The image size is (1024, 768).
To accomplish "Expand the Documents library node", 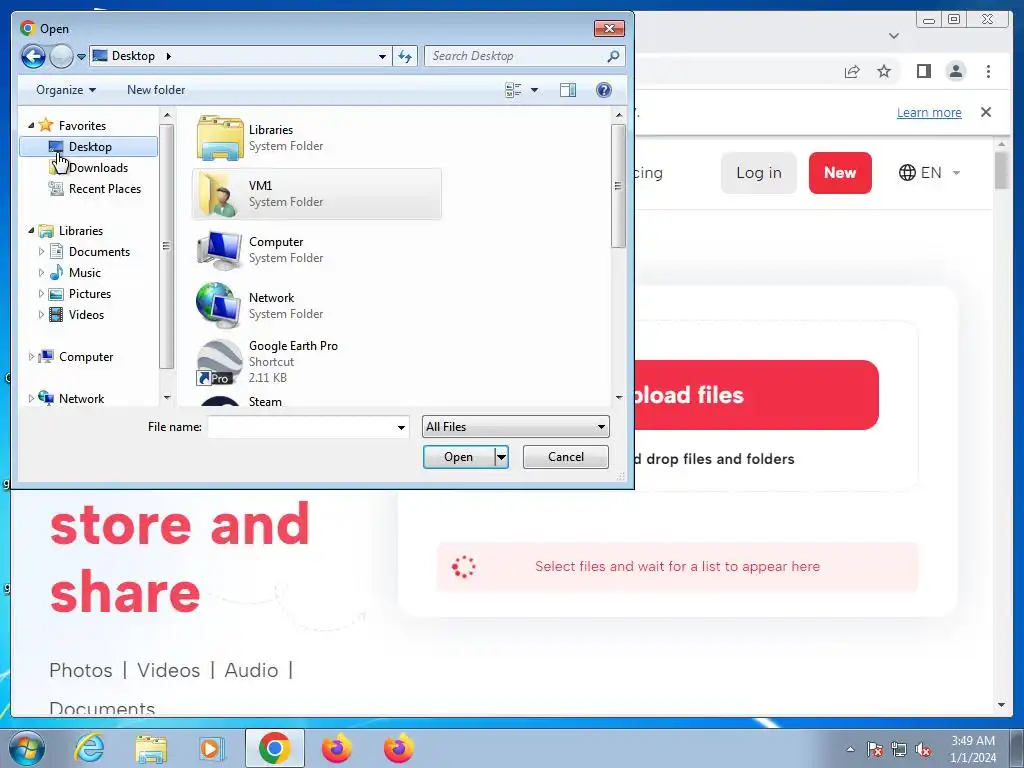I will coord(42,251).
